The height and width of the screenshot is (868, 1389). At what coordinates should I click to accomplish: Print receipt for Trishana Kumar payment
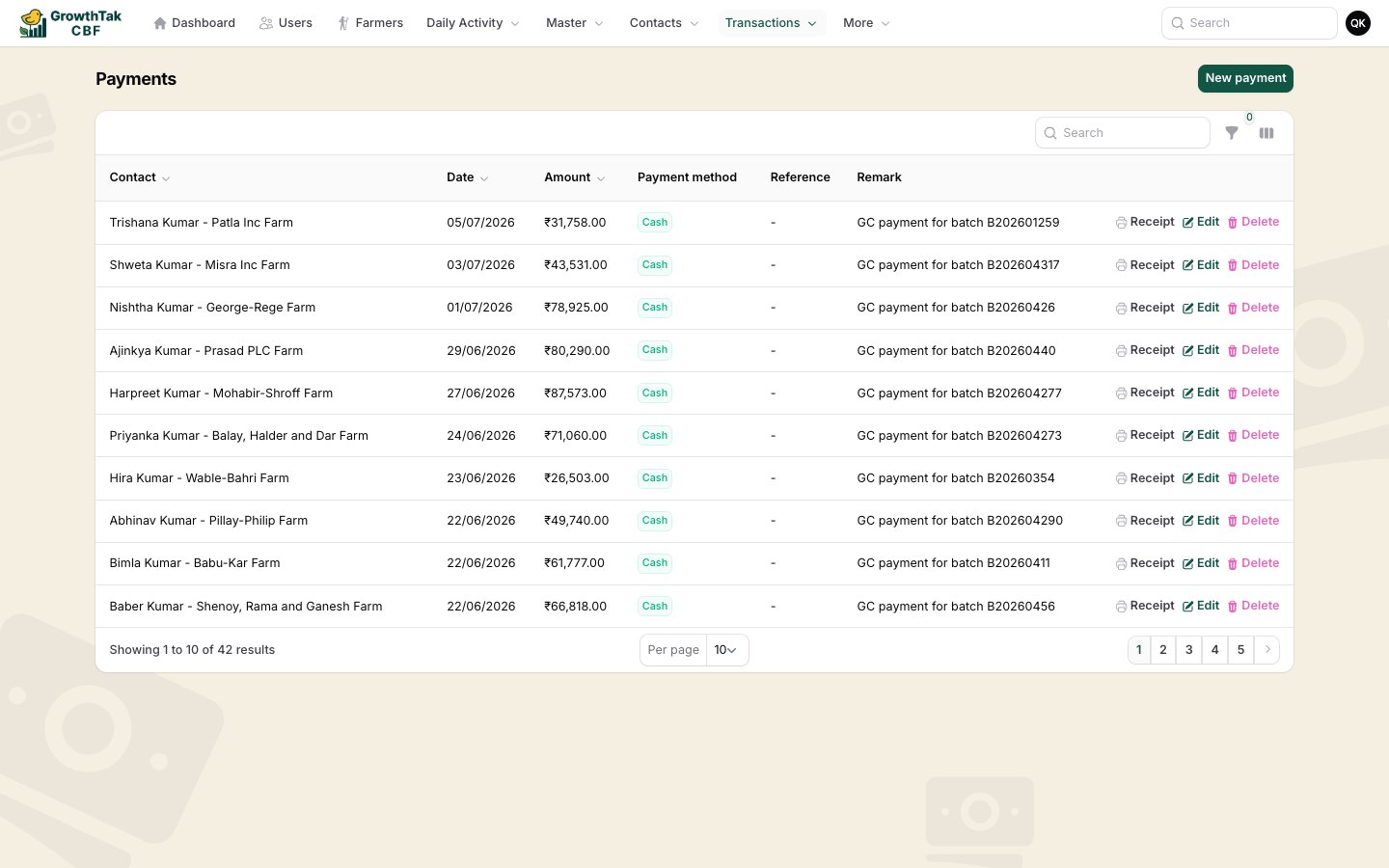(1145, 222)
